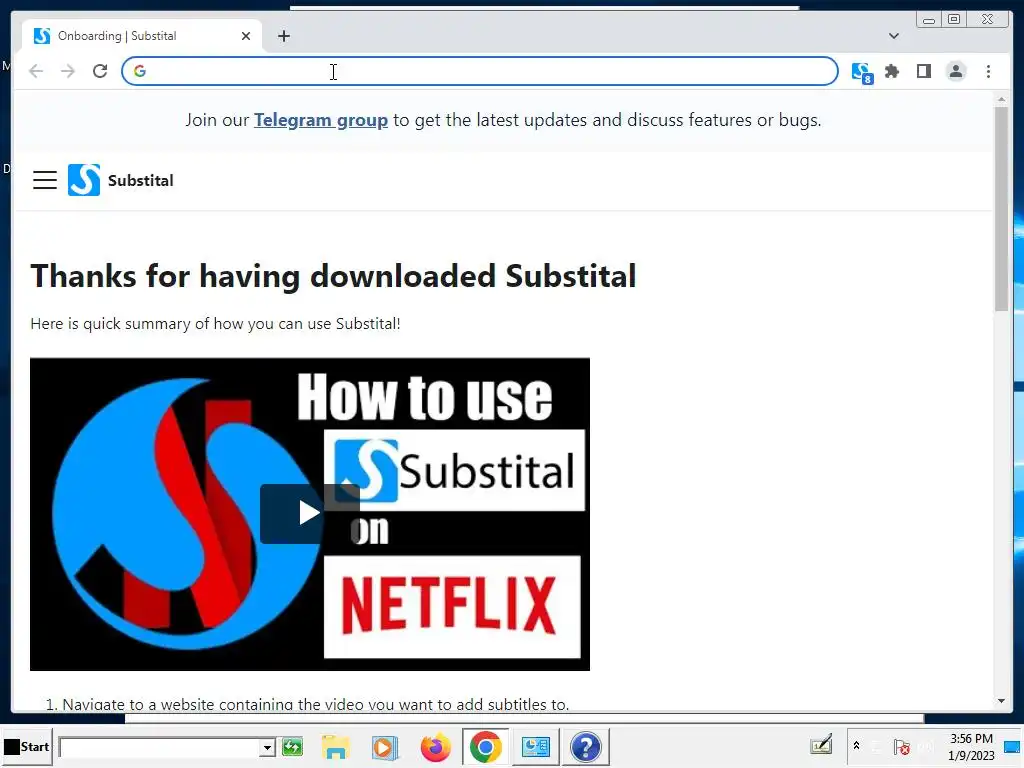Toggle the Chrome side panel
The width and height of the screenshot is (1024, 768).
(923, 71)
